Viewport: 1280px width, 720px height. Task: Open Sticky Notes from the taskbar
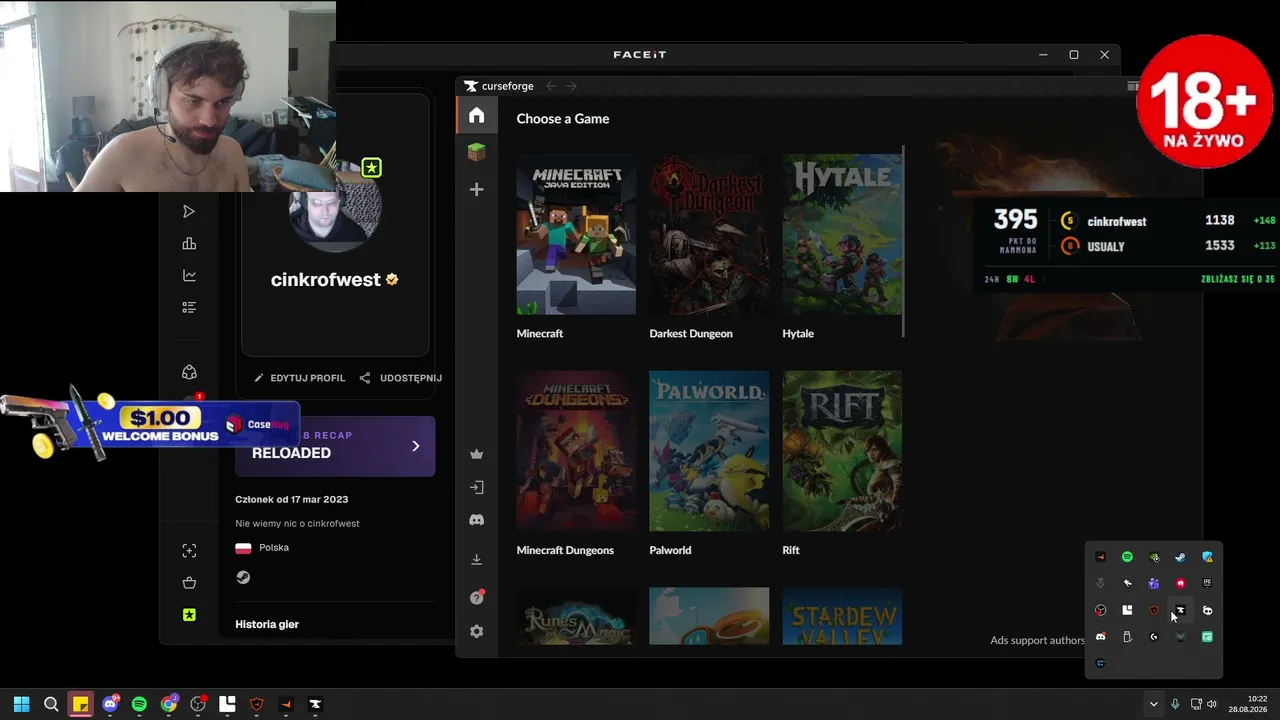tap(80, 704)
